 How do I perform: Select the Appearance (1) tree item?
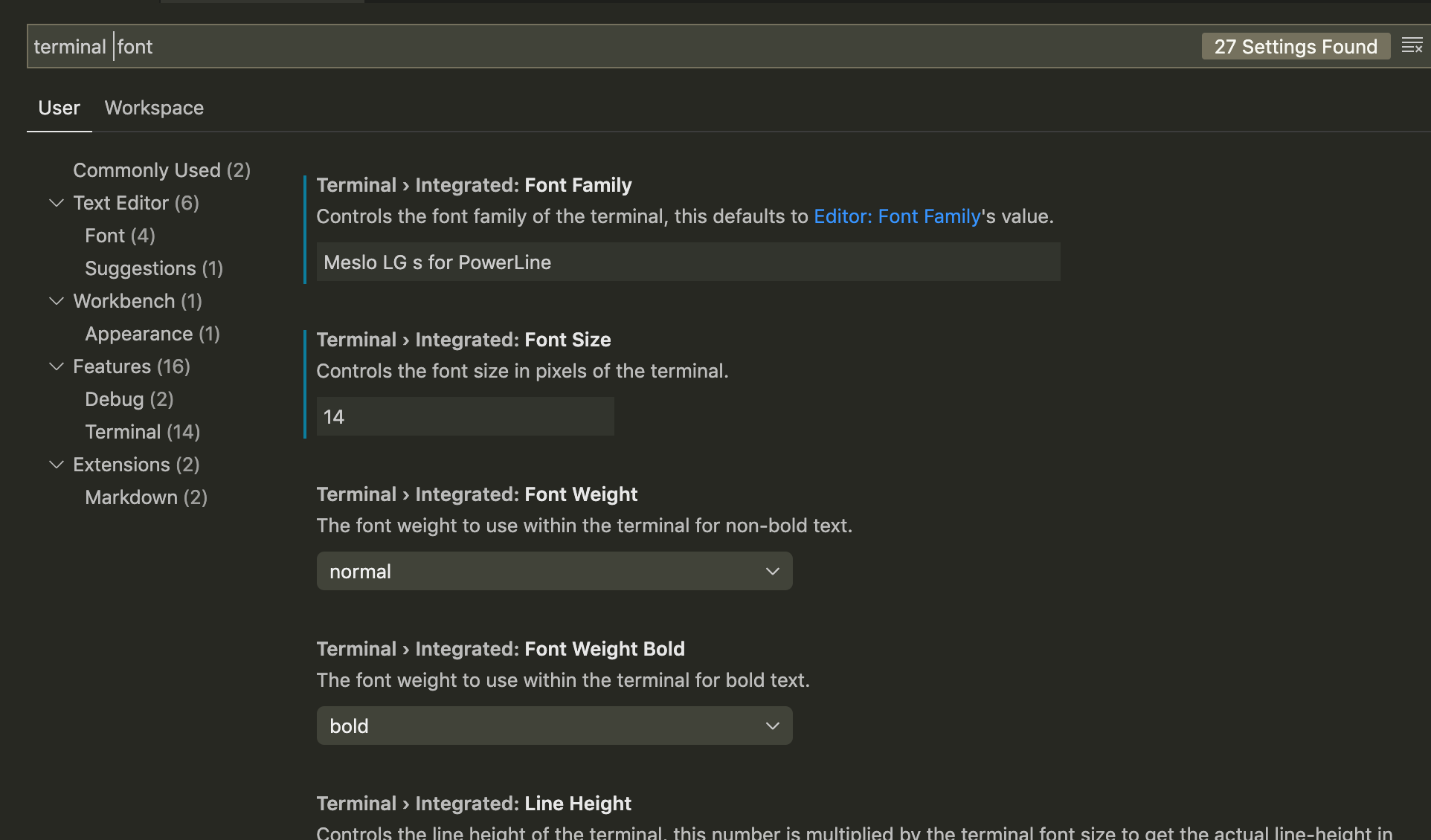coord(152,334)
